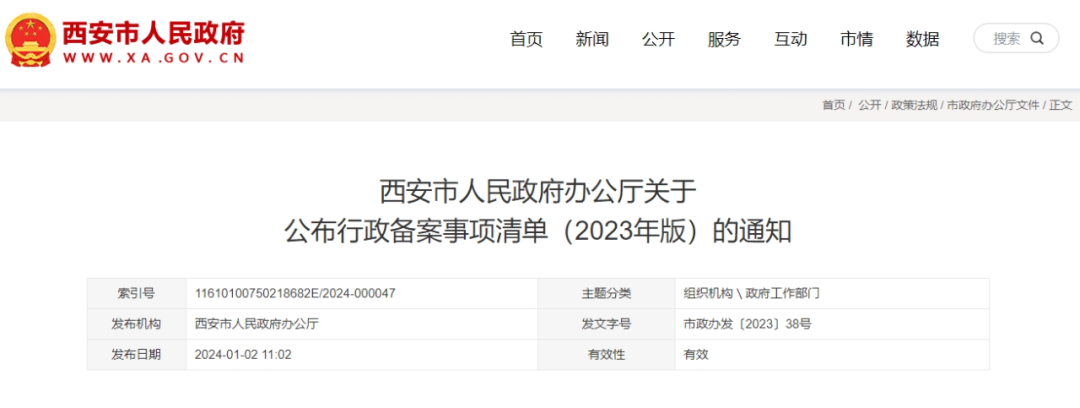Open the 服务 navigation menu item
The image size is (1080, 408).
pyautogui.click(x=724, y=39)
